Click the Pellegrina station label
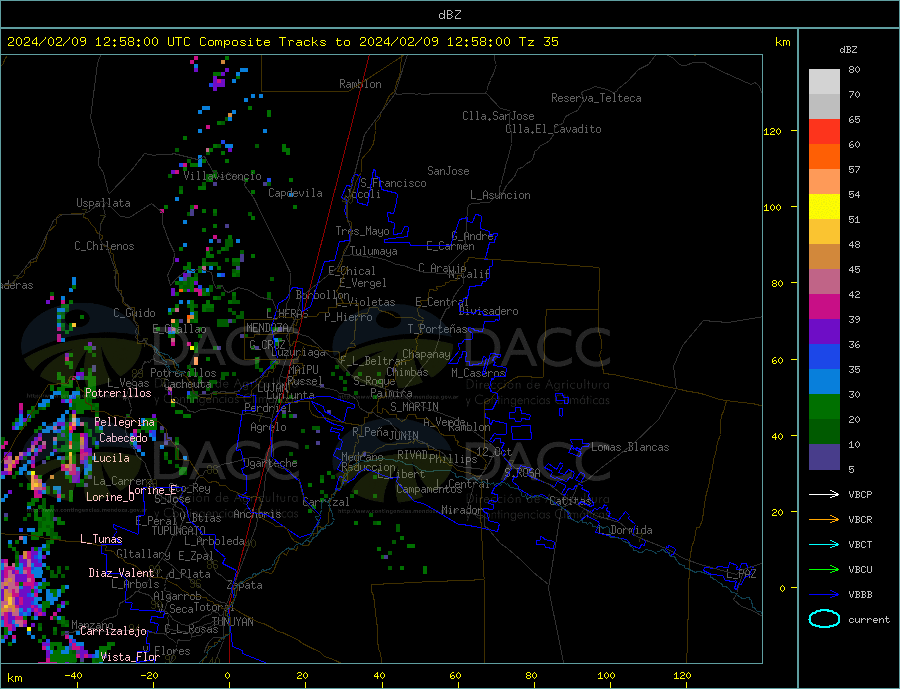The width and height of the screenshot is (900, 689). click(x=125, y=422)
